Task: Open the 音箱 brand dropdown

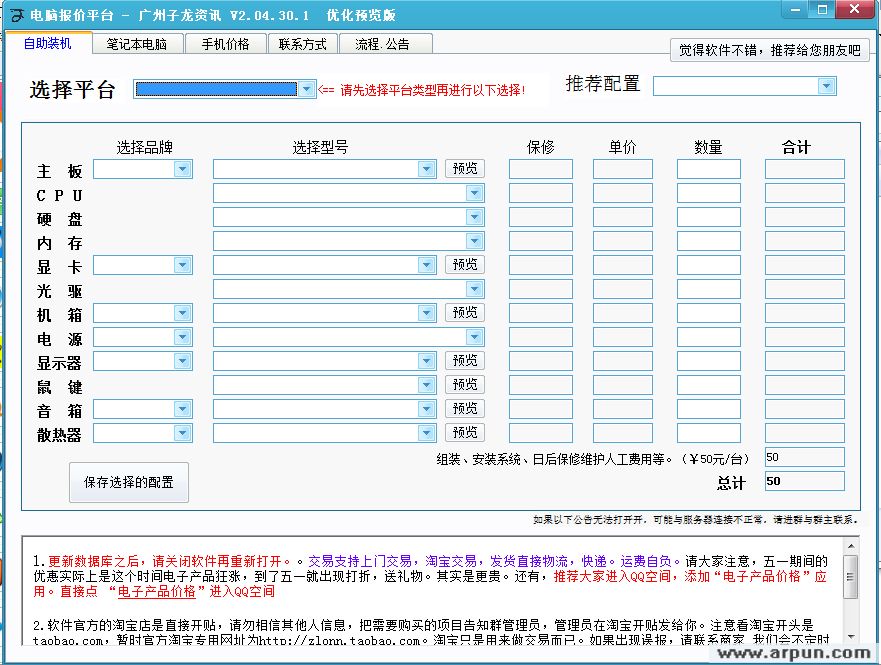Action: 182,409
